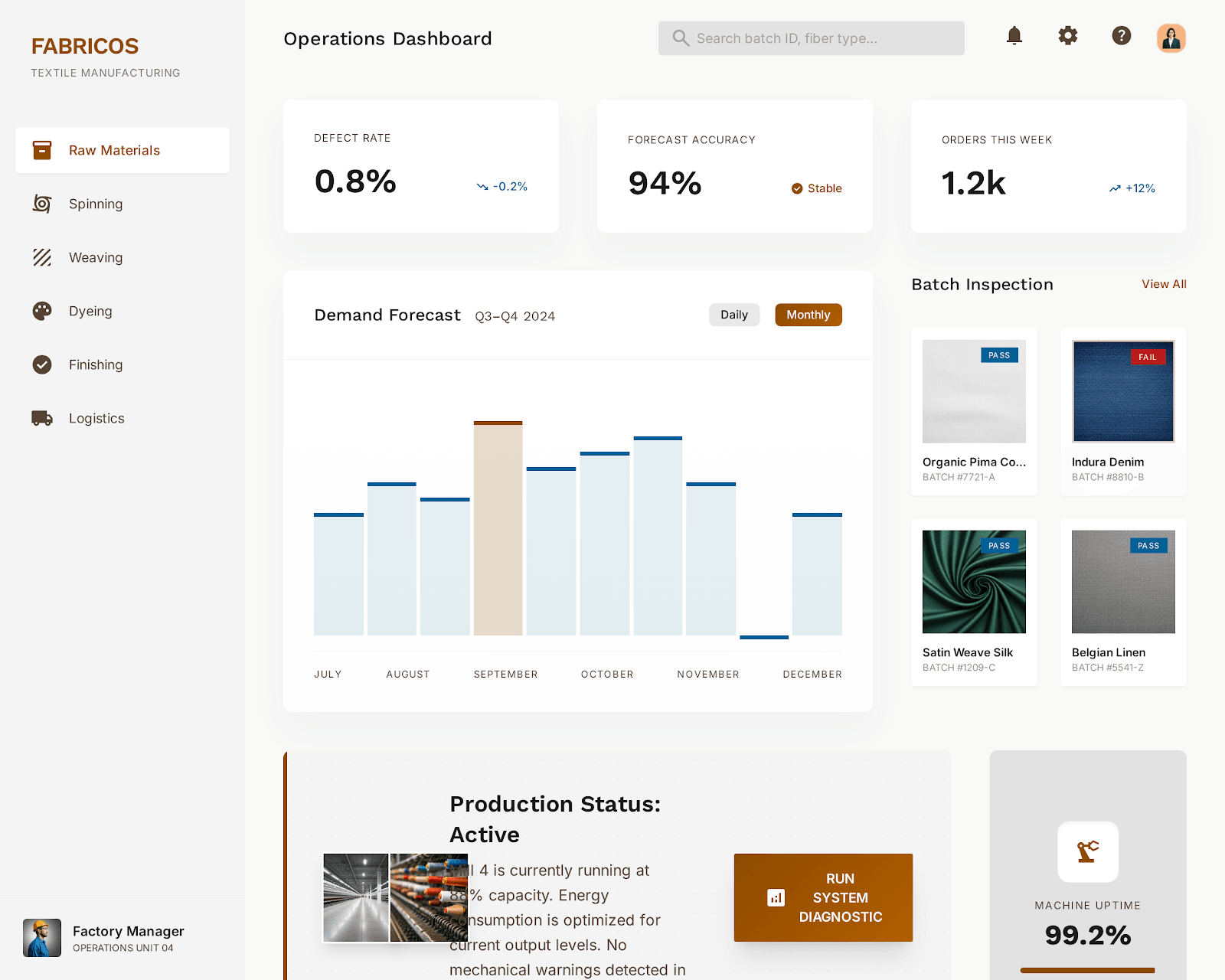This screenshot has height=980, width=1225.
Task: Select Monthly forecast view
Action: [808, 315]
